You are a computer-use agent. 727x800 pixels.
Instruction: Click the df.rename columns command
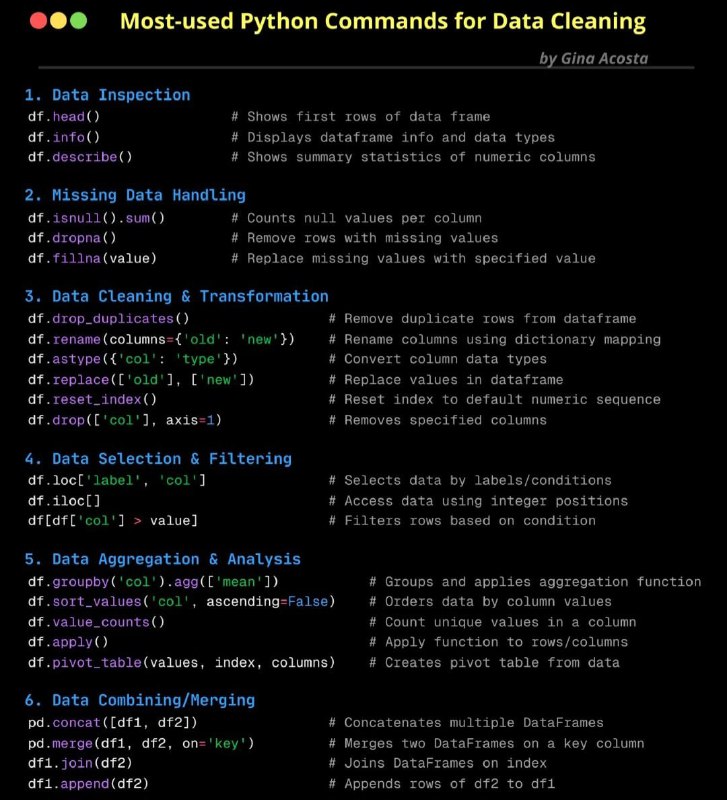click(x=161, y=339)
